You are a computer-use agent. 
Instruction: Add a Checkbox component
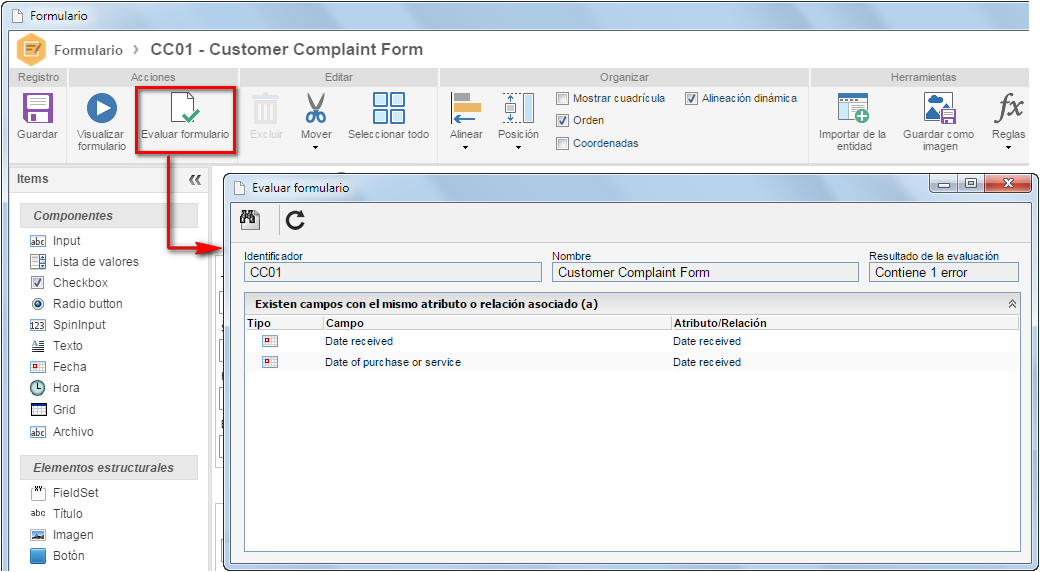click(x=69, y=283)
